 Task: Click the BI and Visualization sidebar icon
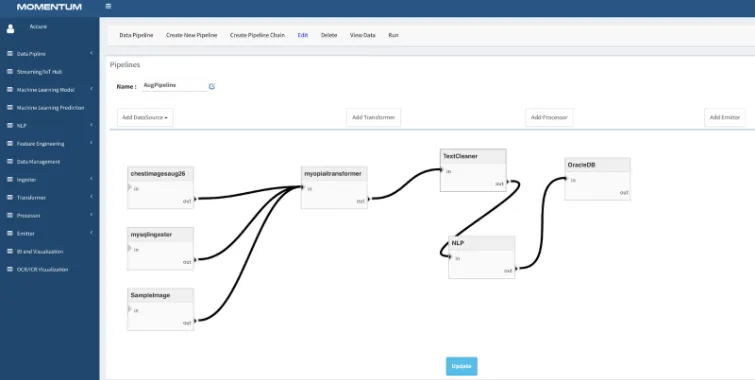click(x=10, y=251)
